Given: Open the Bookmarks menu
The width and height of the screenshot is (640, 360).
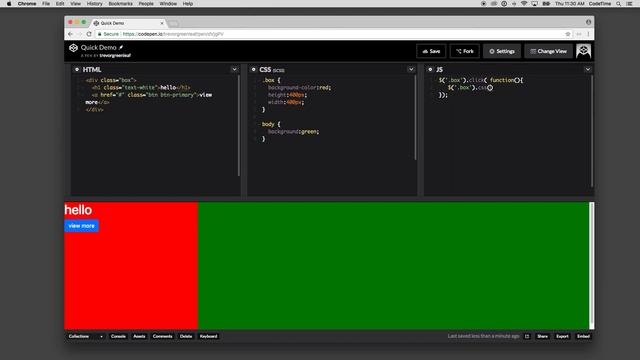Looking at the screenshot, I should coord(120,4).
